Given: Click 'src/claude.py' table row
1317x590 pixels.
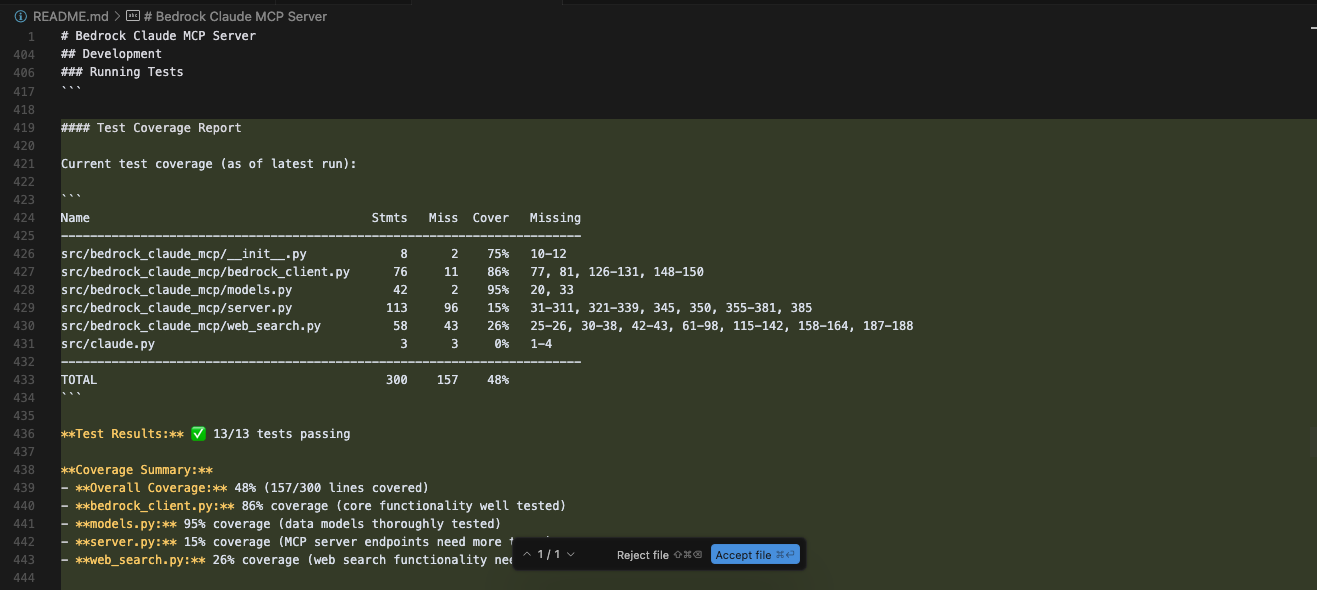Looking at the screenshot, I should pos(306,344).
